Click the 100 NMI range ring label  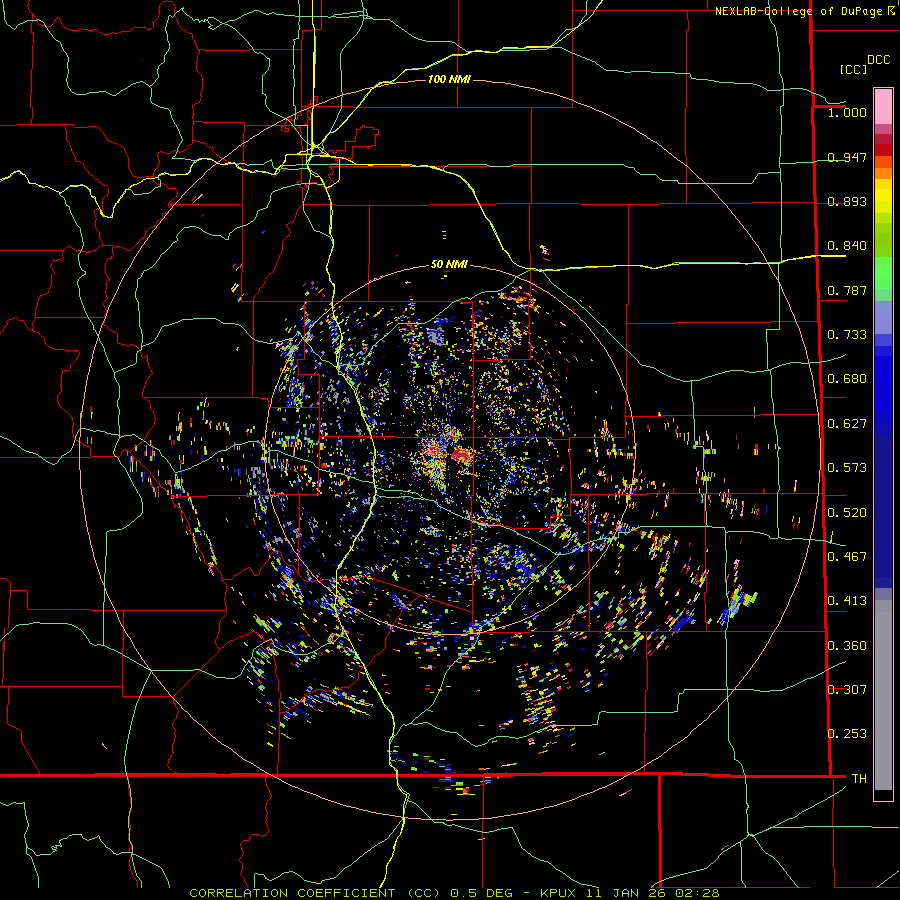(x=449, y=79)
